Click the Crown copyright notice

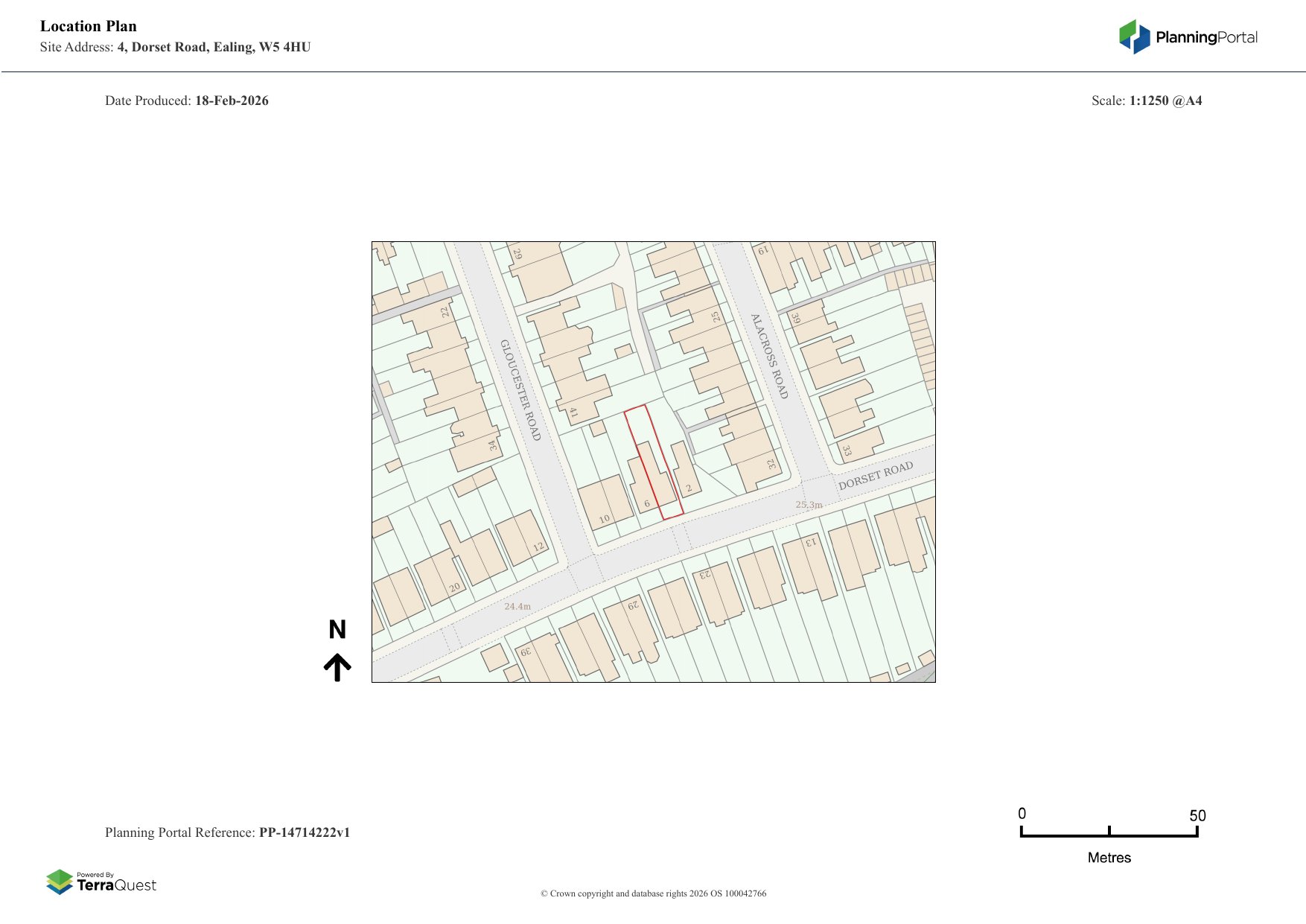coord(653,893)
